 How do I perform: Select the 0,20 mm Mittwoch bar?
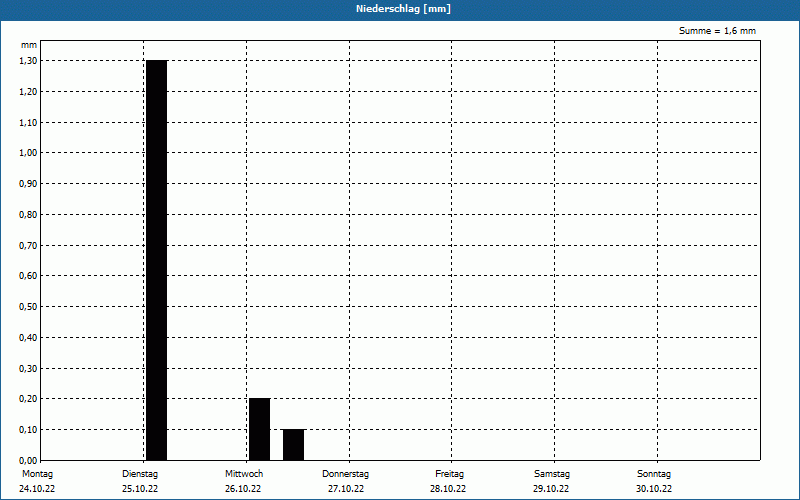(260, 429)
